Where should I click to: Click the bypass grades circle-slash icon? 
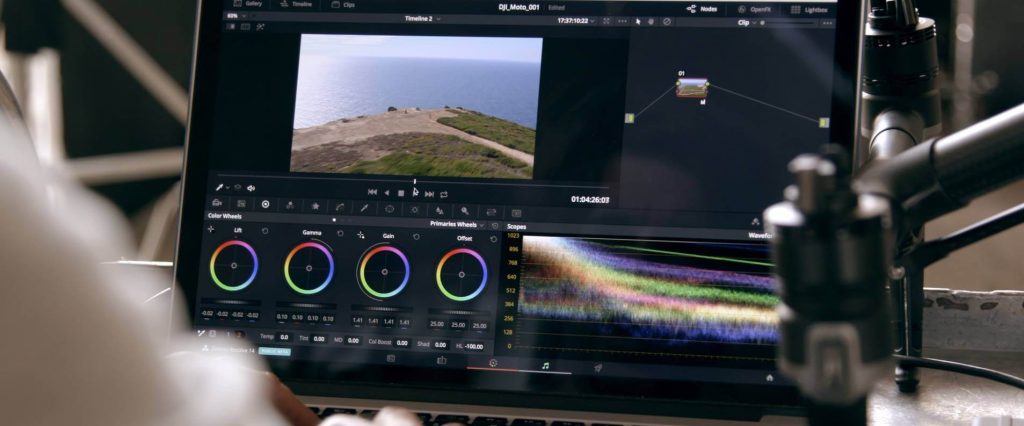pyautogui.click(x=667, y=22)
